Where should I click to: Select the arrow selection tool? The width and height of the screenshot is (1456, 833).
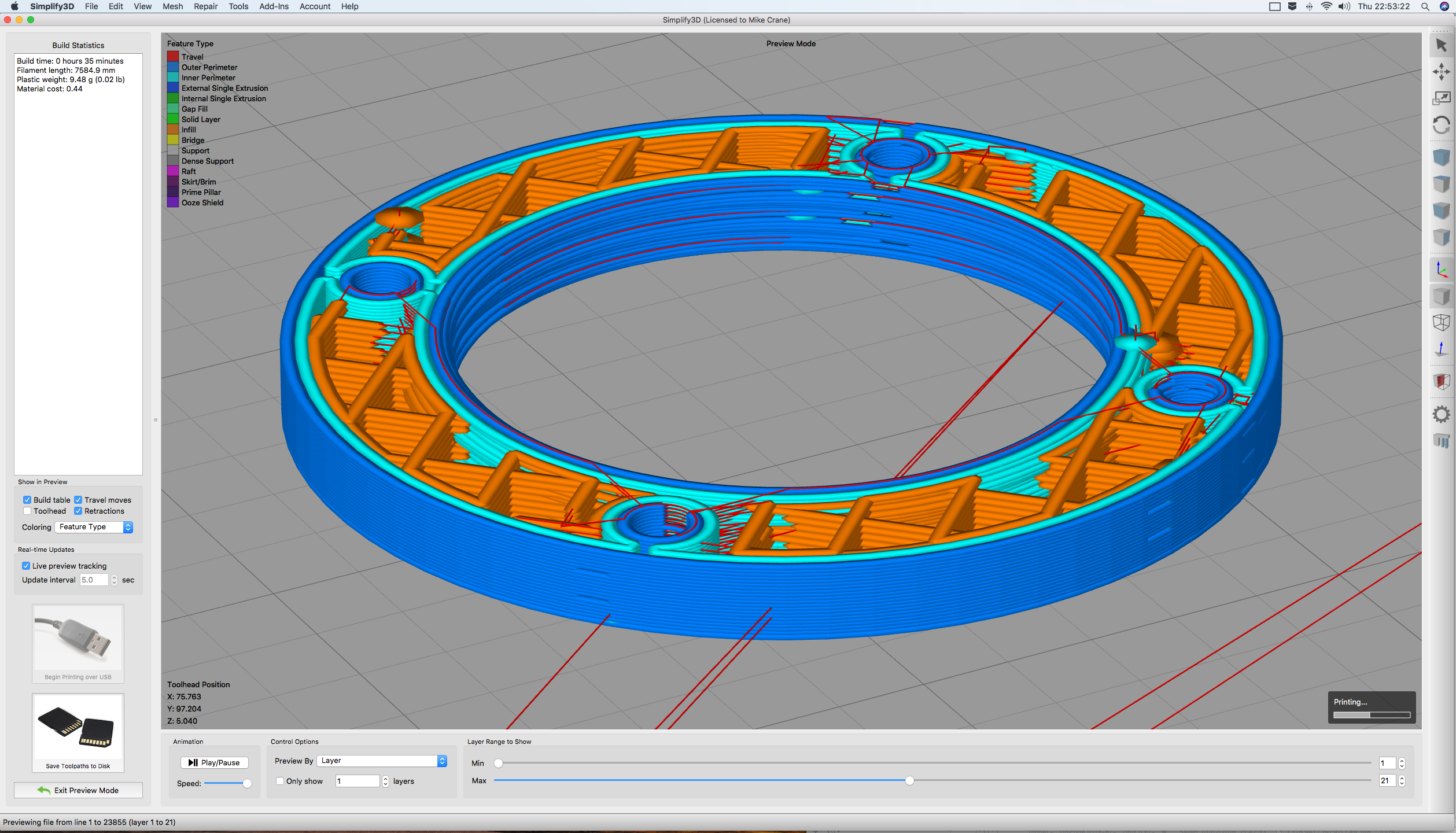(x=1441, y=45)
